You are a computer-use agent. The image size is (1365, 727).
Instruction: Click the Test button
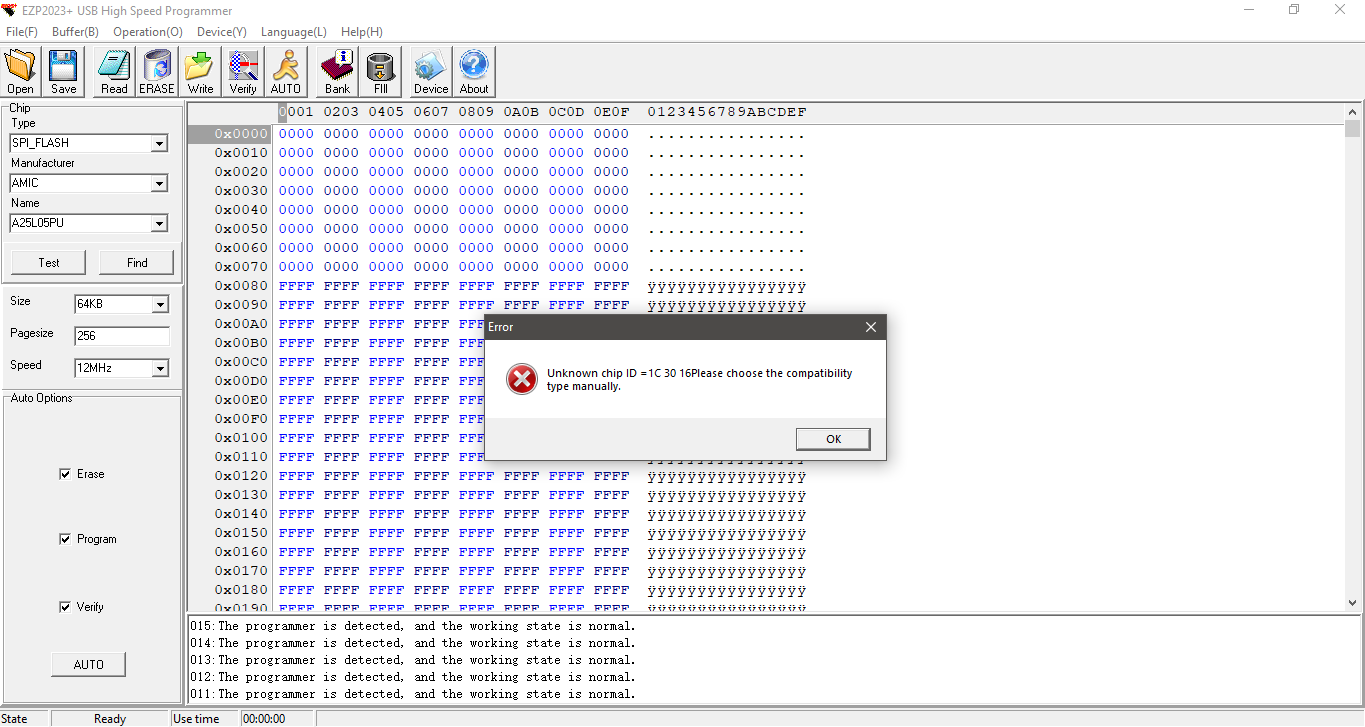(49, 263)
